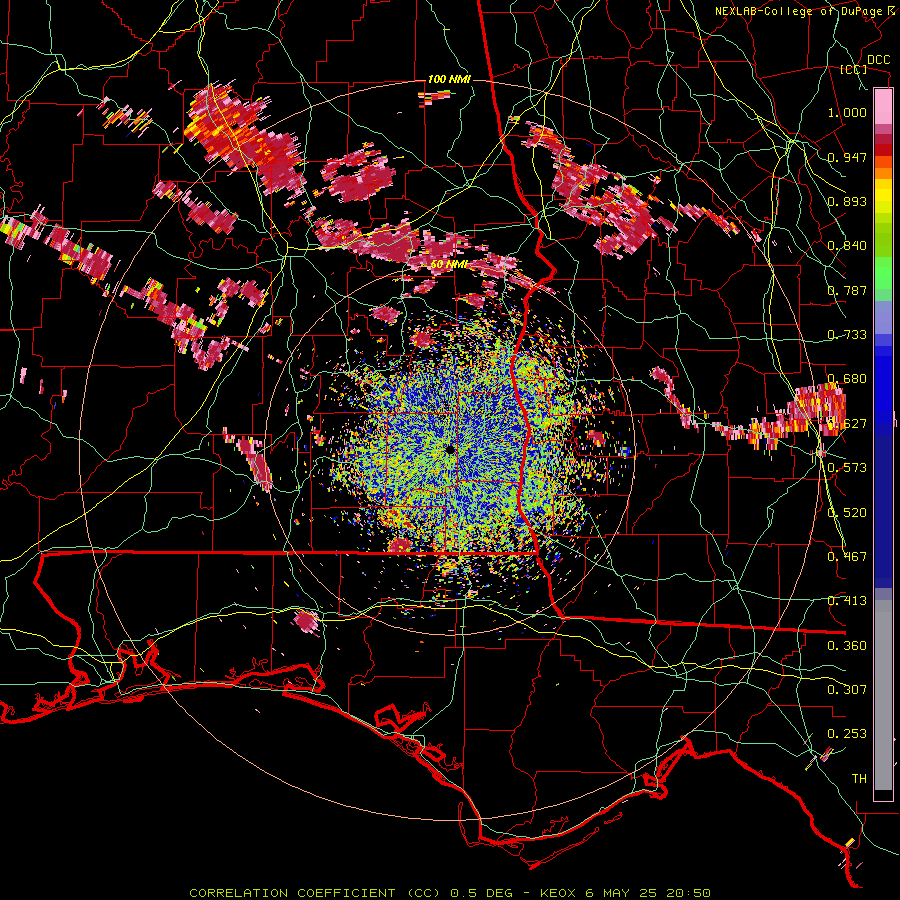Select the 0.467 scale value
This screenshot has width=900, height=900.
847,556
